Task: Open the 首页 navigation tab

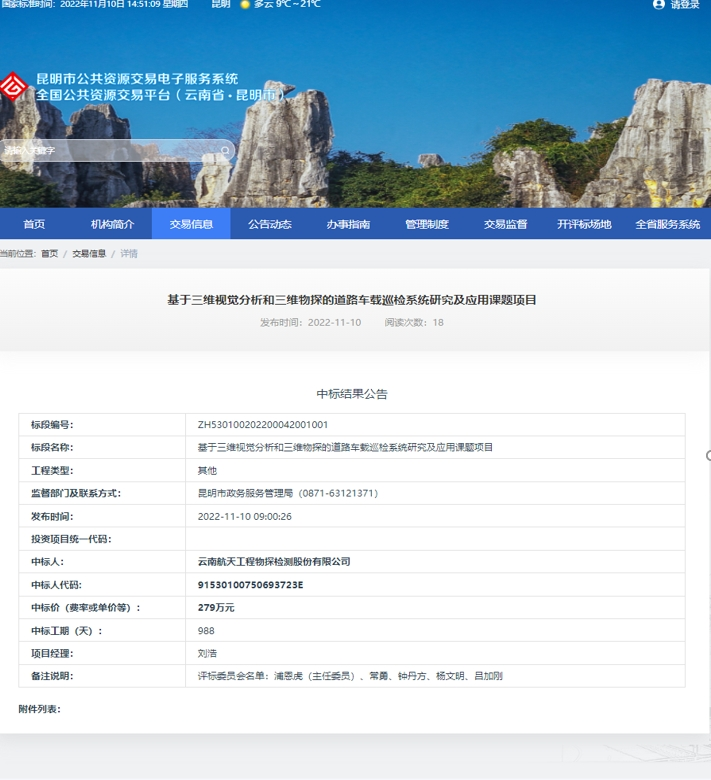Action: click(x=34, y=224)
